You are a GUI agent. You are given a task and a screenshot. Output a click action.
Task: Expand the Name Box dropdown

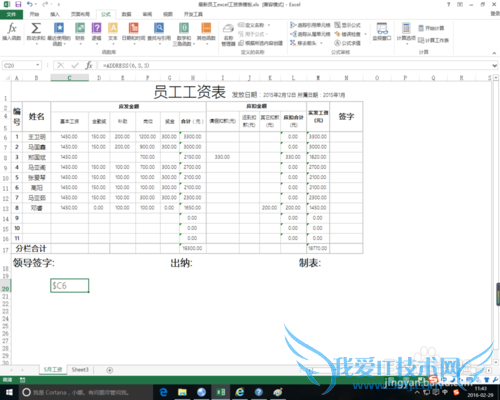tap(38, 65)
